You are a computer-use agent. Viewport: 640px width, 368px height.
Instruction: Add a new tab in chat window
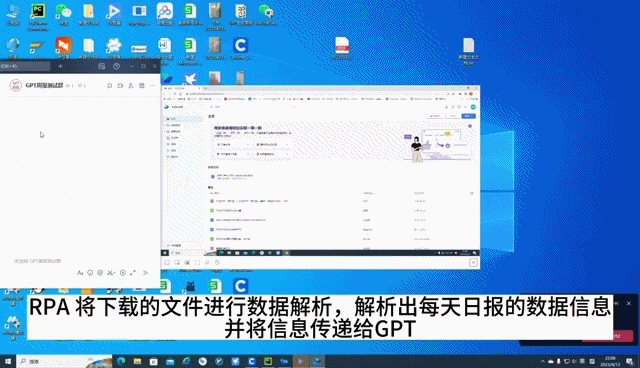click(60, 66)
